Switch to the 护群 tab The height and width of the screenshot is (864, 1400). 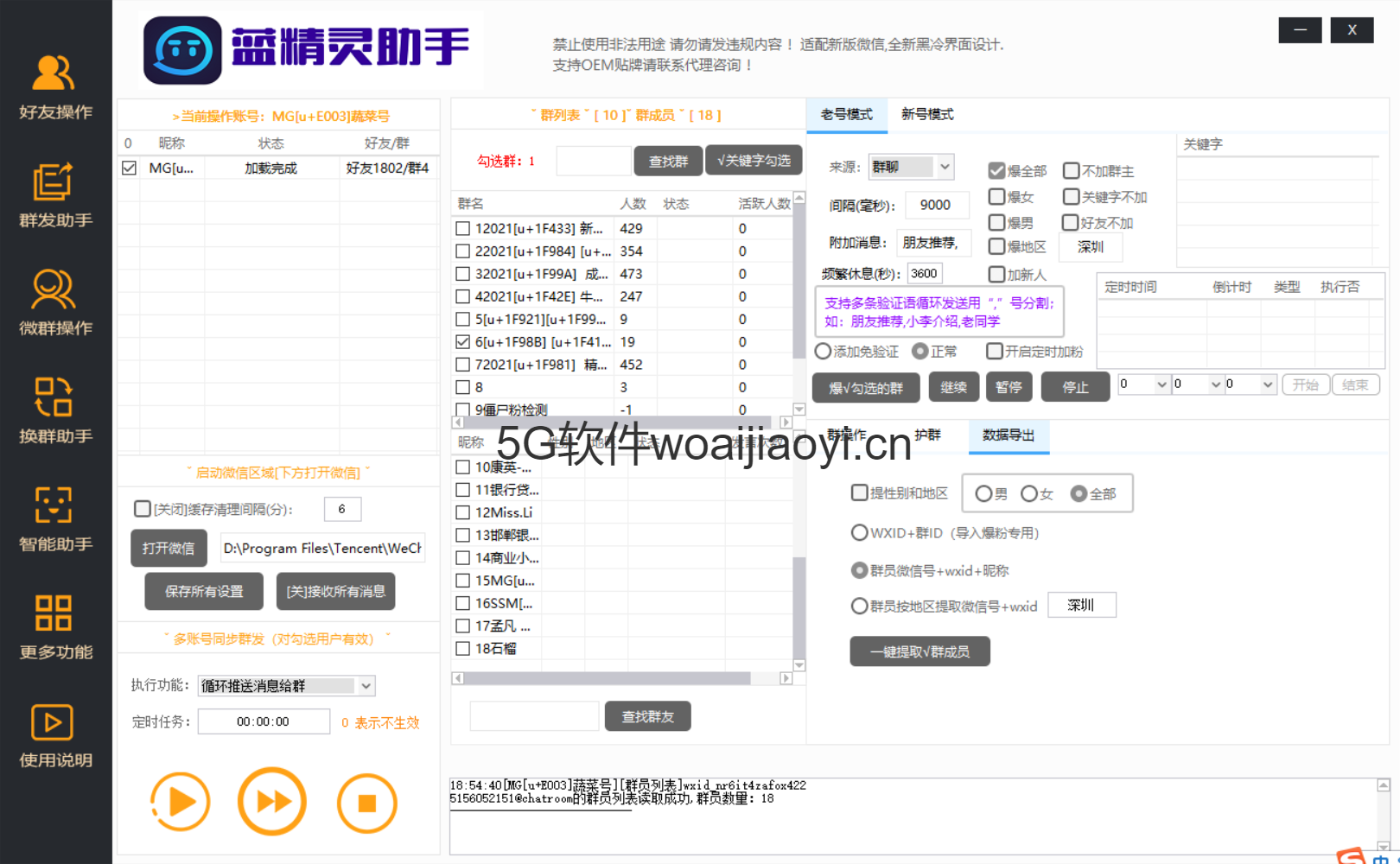coord(928,435)
